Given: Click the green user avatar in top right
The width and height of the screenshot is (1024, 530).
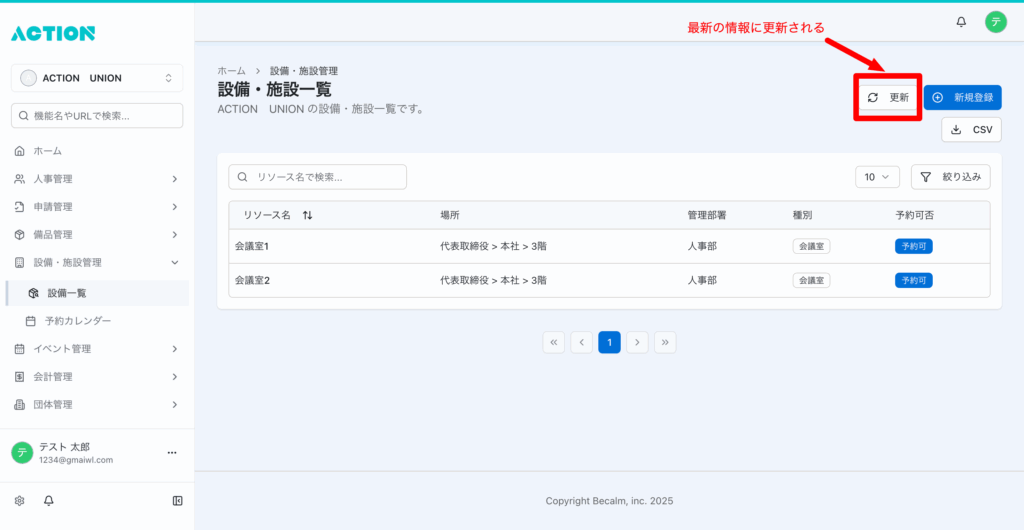Looking at the screenshot, I should point(995,21).
